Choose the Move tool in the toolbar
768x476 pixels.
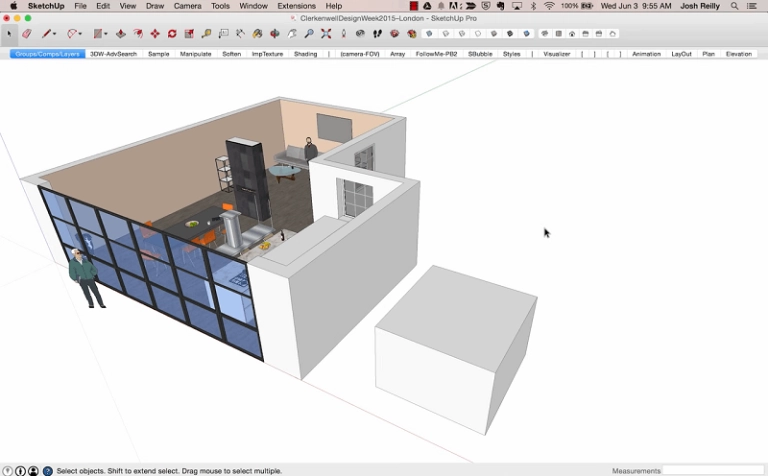click(x=155, y=33)
